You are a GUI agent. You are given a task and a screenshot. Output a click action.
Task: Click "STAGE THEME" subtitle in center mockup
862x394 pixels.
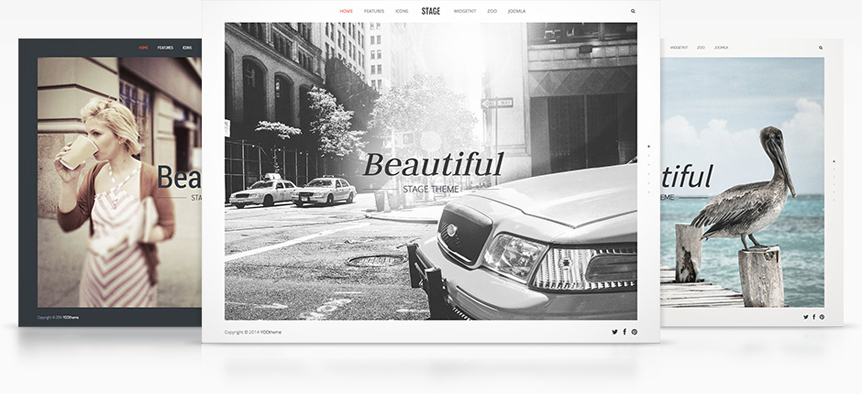pyautogui.click(x=430, y=190)
